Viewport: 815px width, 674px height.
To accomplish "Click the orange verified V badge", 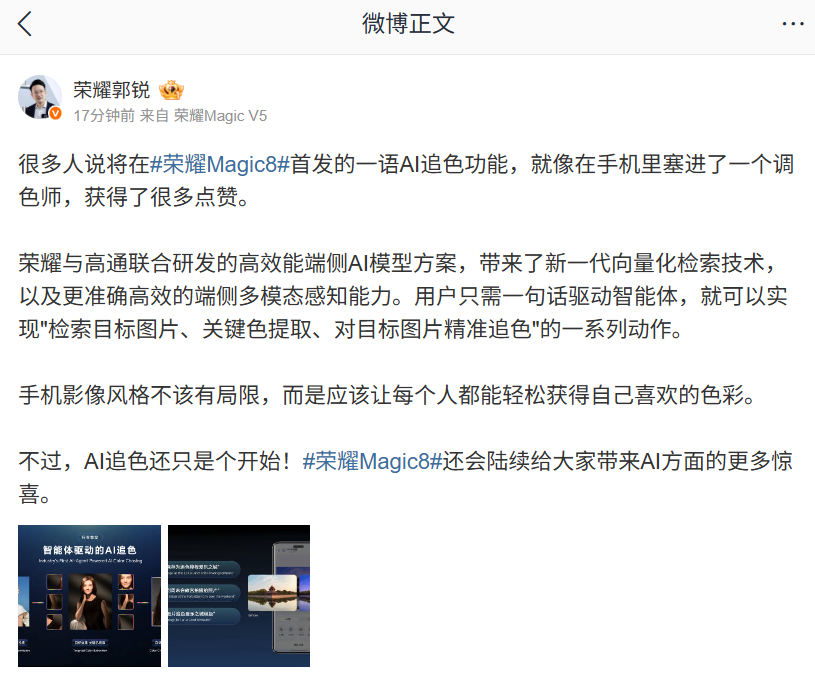I will point(55,113).
